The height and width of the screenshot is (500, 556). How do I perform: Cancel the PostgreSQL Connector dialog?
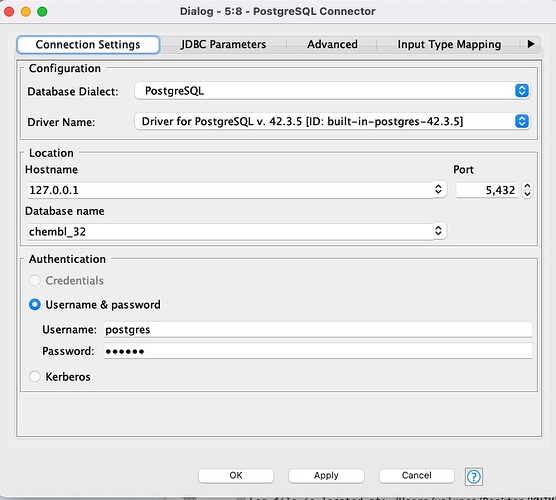click(416, 476)
